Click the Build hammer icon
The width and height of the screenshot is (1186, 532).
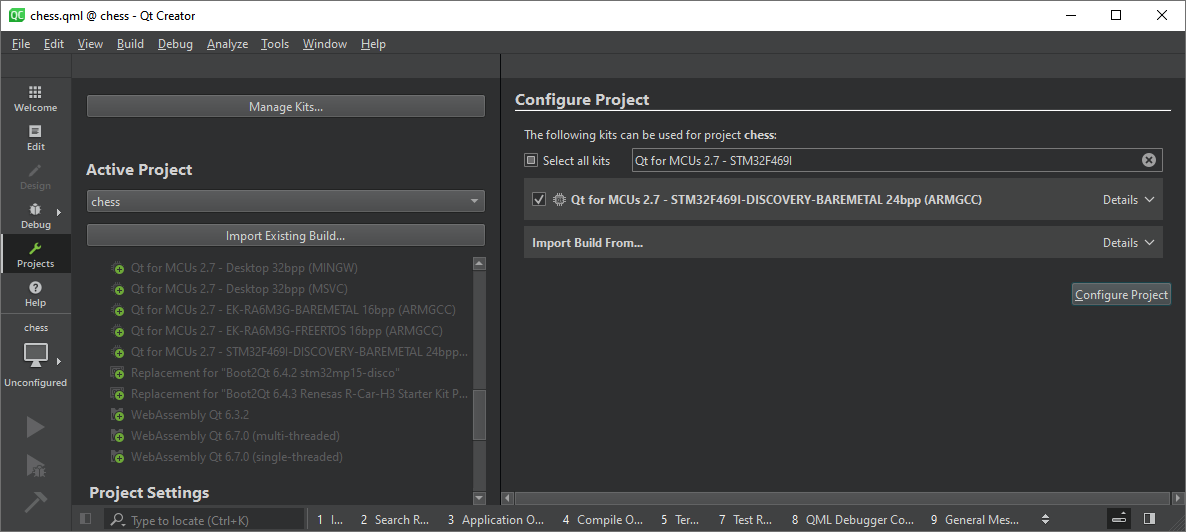35,501
